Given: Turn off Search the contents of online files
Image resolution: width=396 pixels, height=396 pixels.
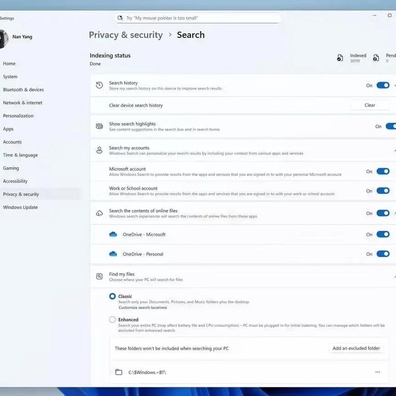Looking at the screenshot, I should pyautogui.click(x=383, y=213).
